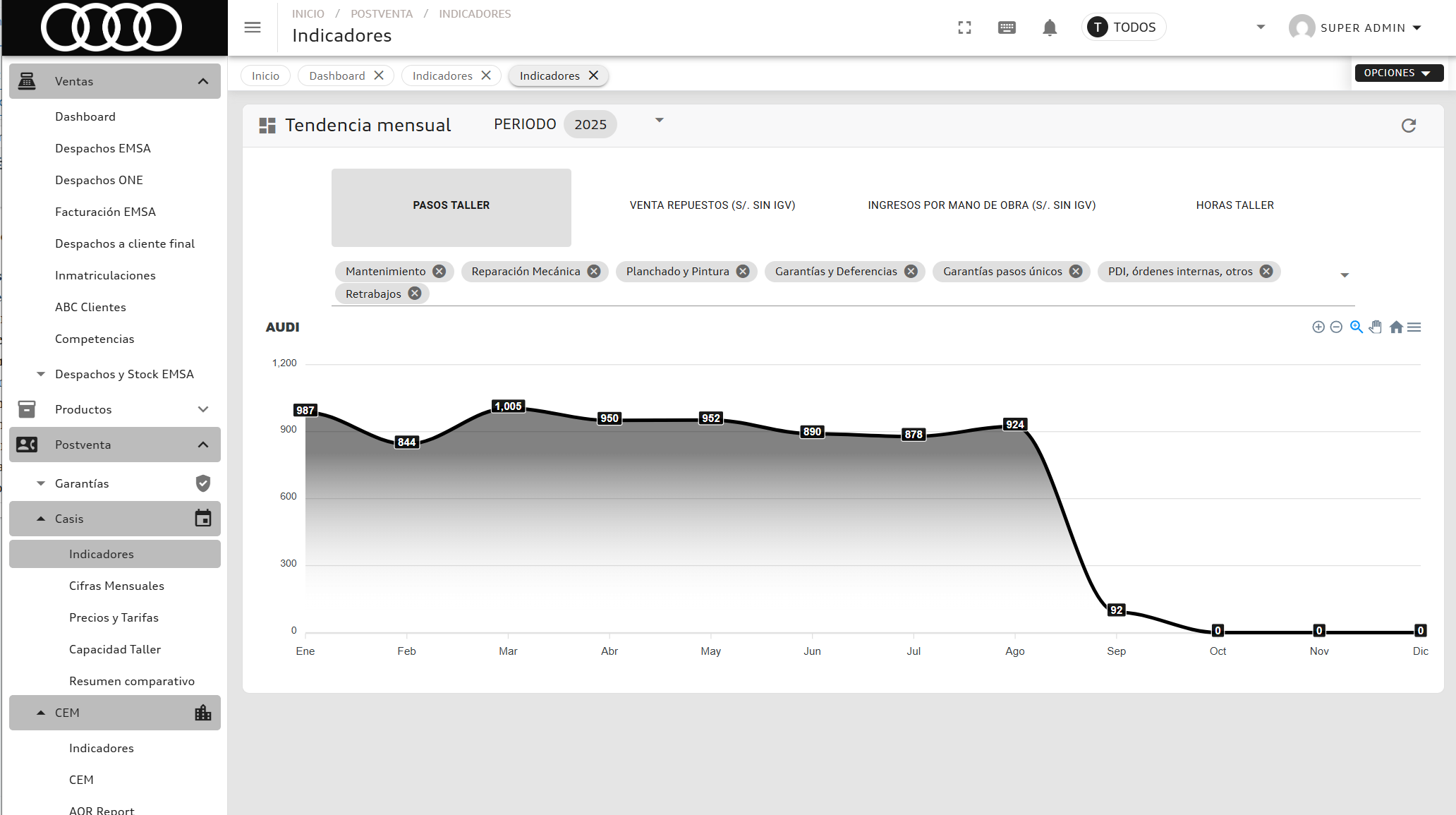The width and height of the screenshot is (1456, 815).
Task: Toggle the sidebar hamburger menu
Action: [253, 28]
